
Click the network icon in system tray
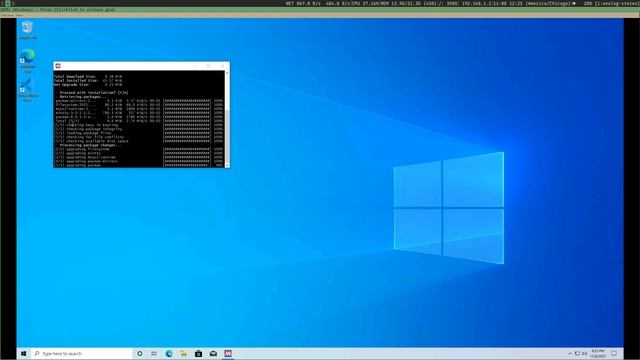[x=577, y=353]
